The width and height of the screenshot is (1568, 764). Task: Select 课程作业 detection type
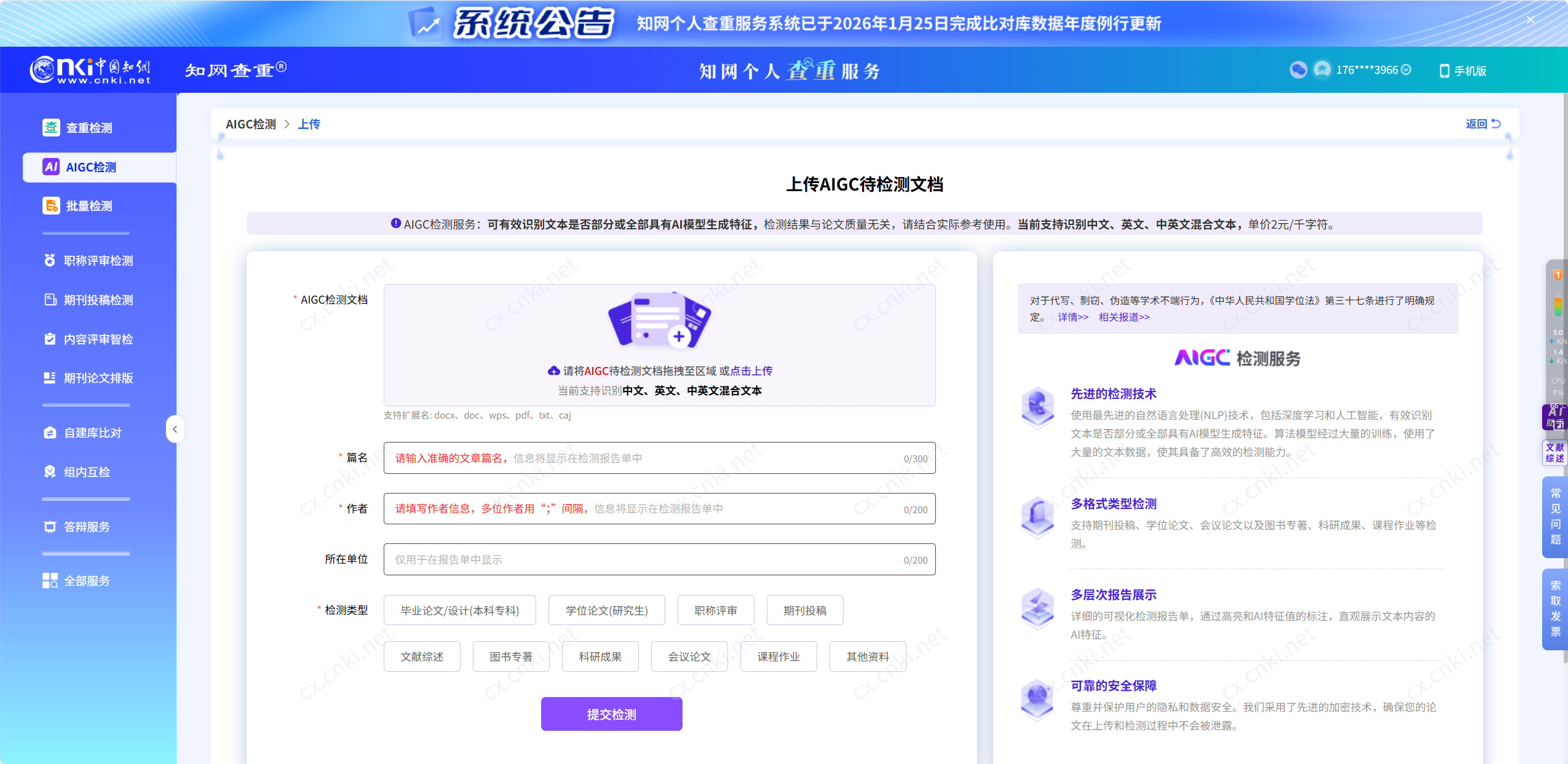click(778, 656)
